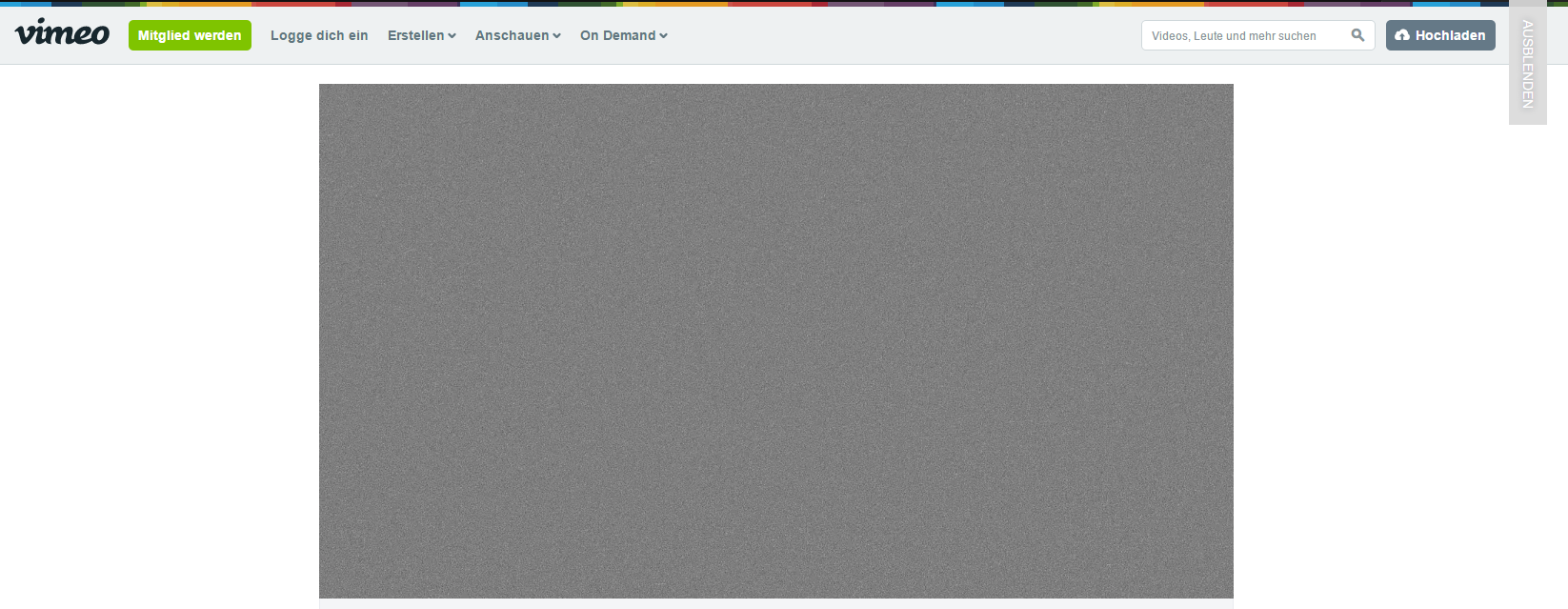The image size is (1568, 609).
Task: Expand the On Demand menu
Action: [624, 35]
